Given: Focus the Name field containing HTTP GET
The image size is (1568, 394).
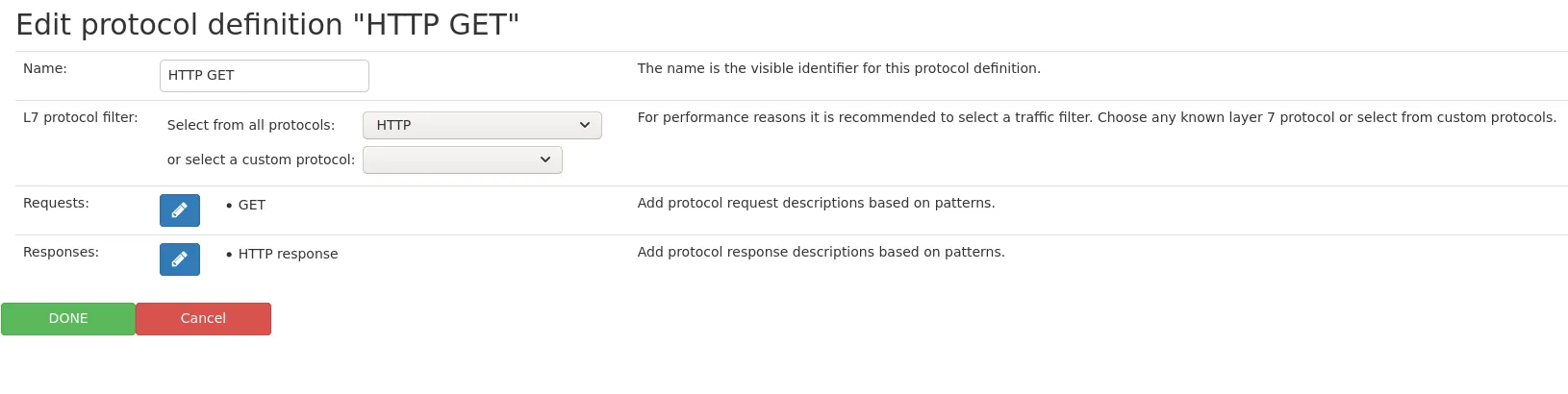Looking at the screenshot, I should click(x=264, y=76).
